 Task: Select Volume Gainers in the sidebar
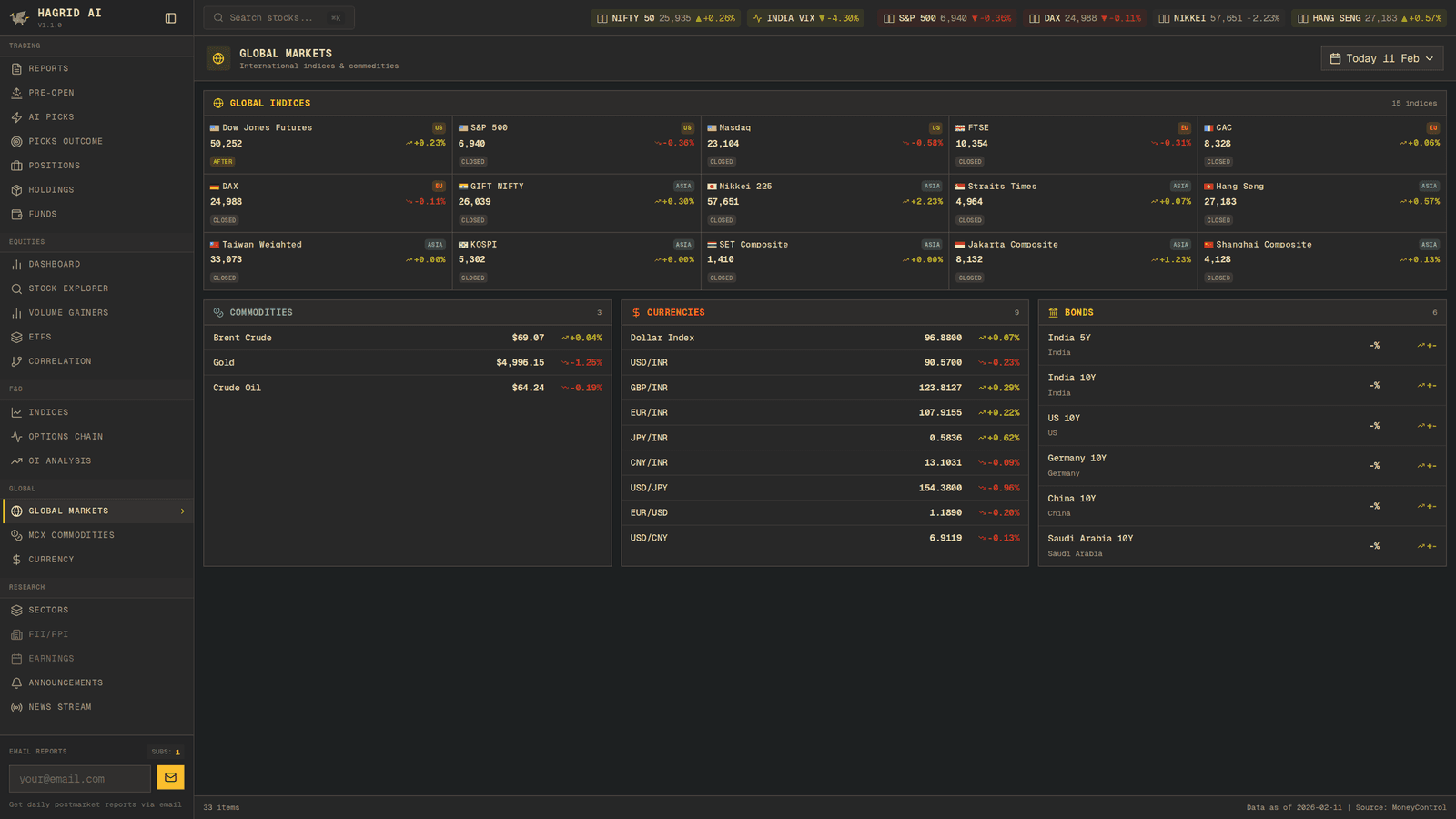tap(96, 313)
